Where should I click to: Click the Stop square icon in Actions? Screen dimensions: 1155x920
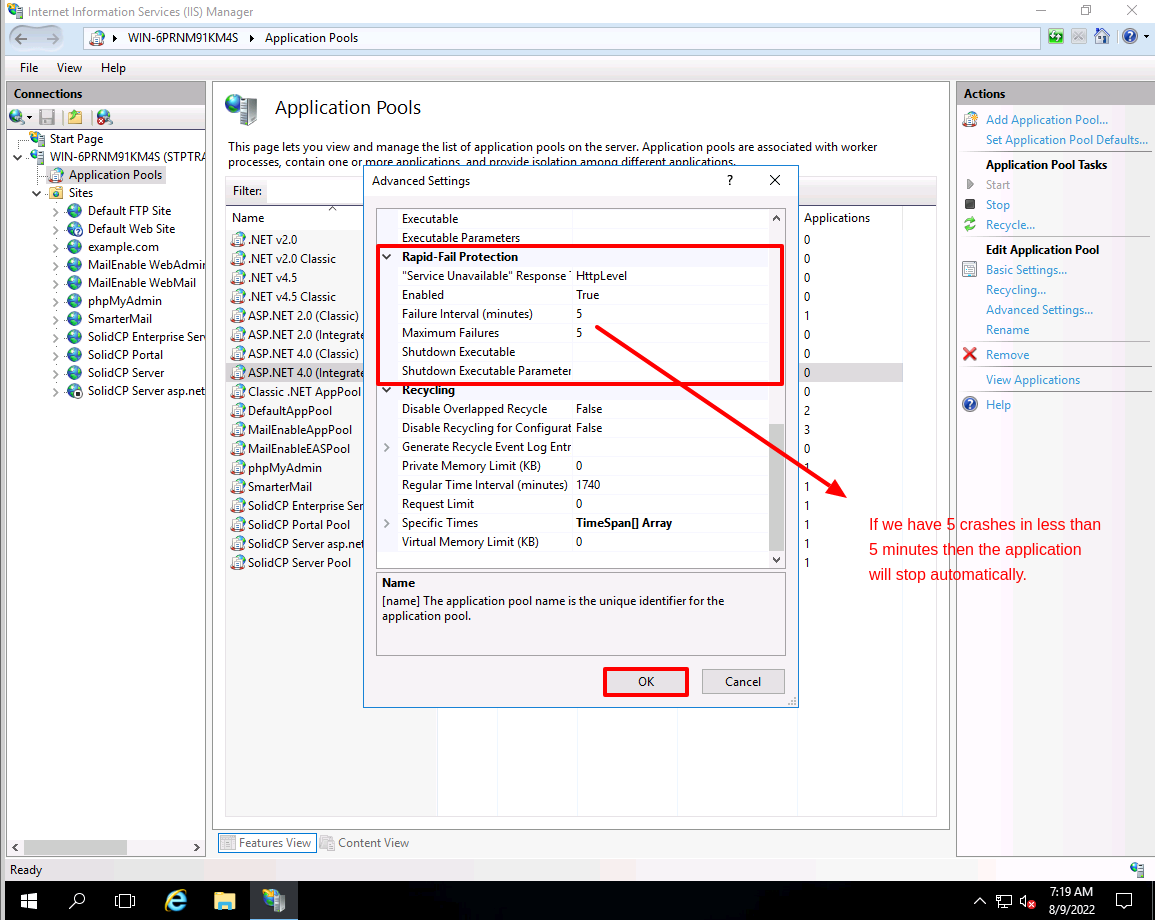point(970,204)
